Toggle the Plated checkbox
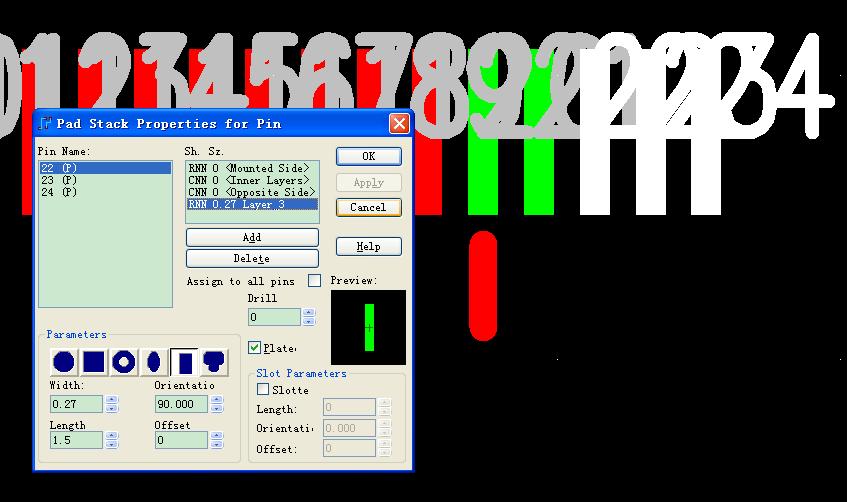The width and height of the screenshot is (851, 502). click(x=255, y=348)
